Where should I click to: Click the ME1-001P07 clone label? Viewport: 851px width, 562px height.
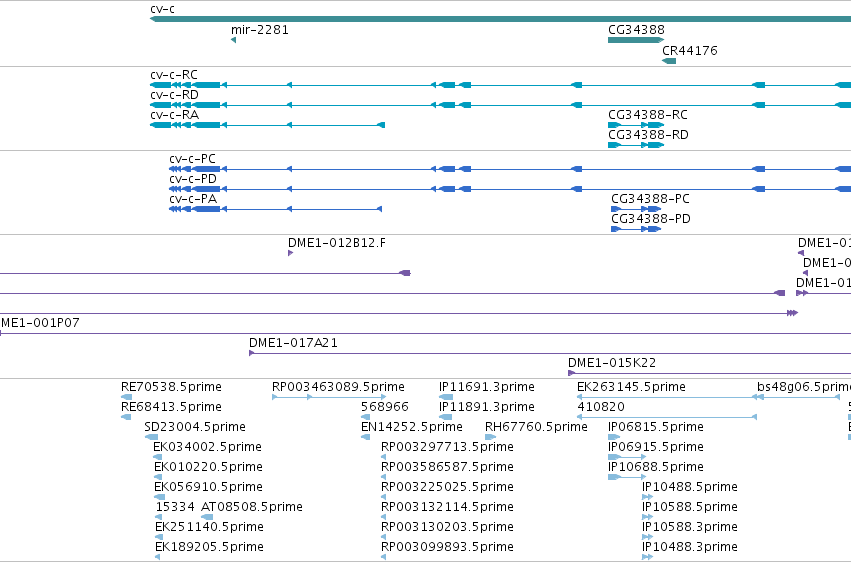point(40,323)
